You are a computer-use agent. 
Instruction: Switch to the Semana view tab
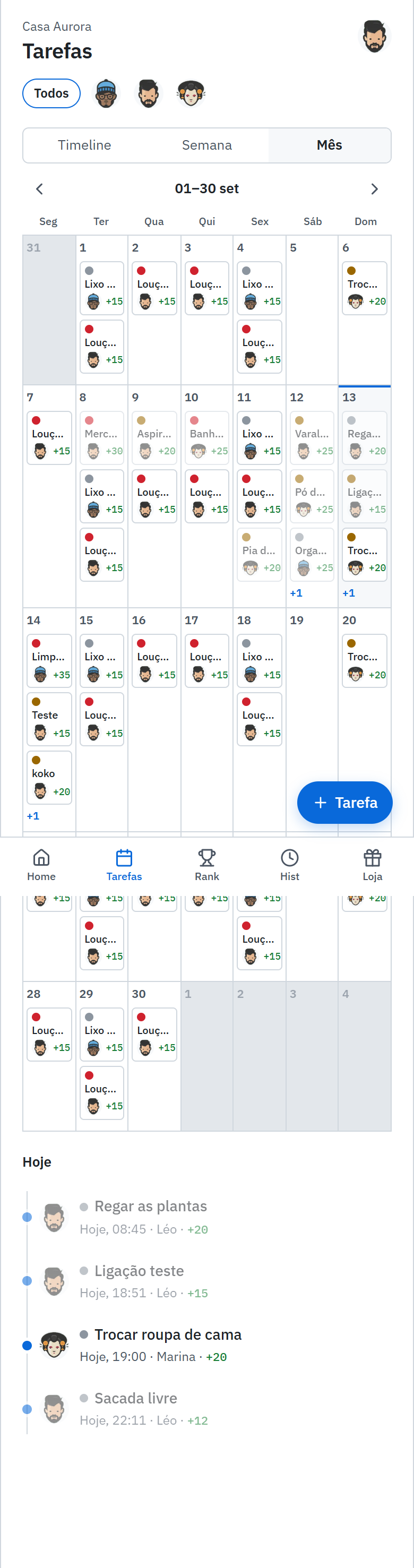click(207, 145)
